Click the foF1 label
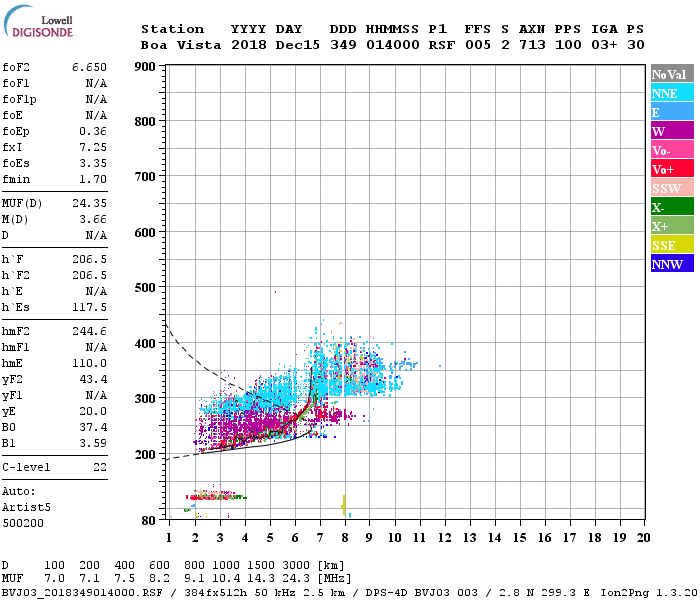This screenshot has height=600, width=700. pyautogui.click(x=16, y=83)
